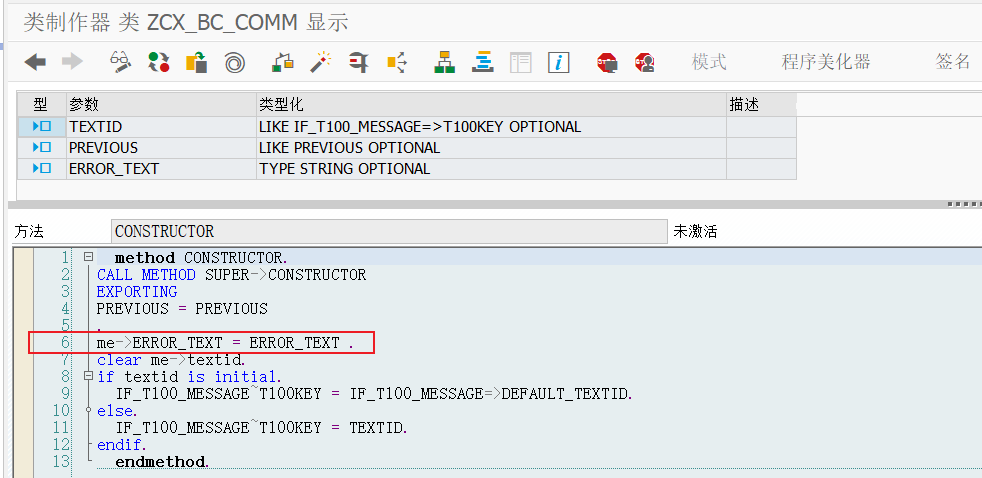Viewport: 982px width, 478px height.
Task: Open the Information 'i' help icon
Action: coord(559,62)
